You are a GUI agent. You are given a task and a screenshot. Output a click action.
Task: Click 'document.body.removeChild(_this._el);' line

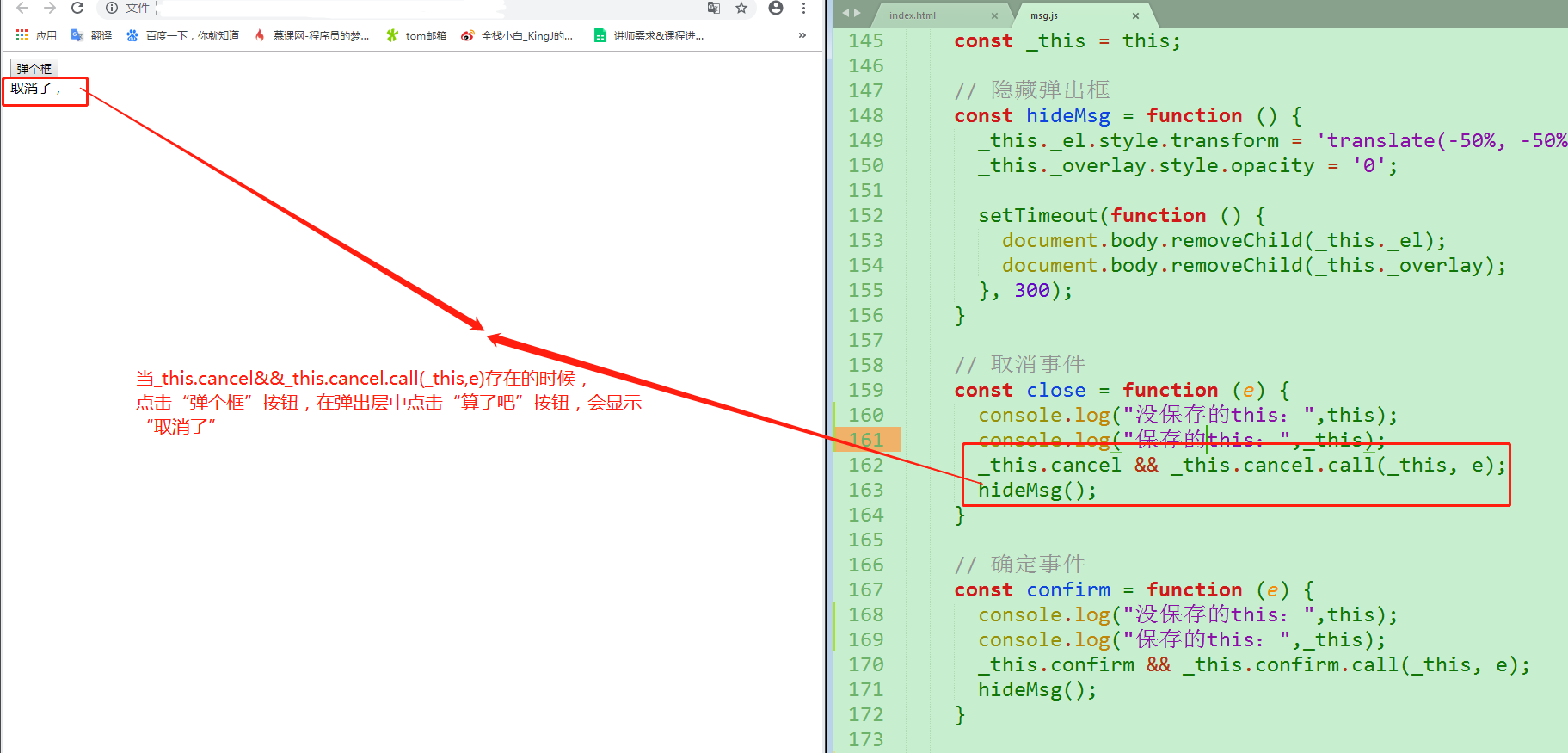point(1224,240)
